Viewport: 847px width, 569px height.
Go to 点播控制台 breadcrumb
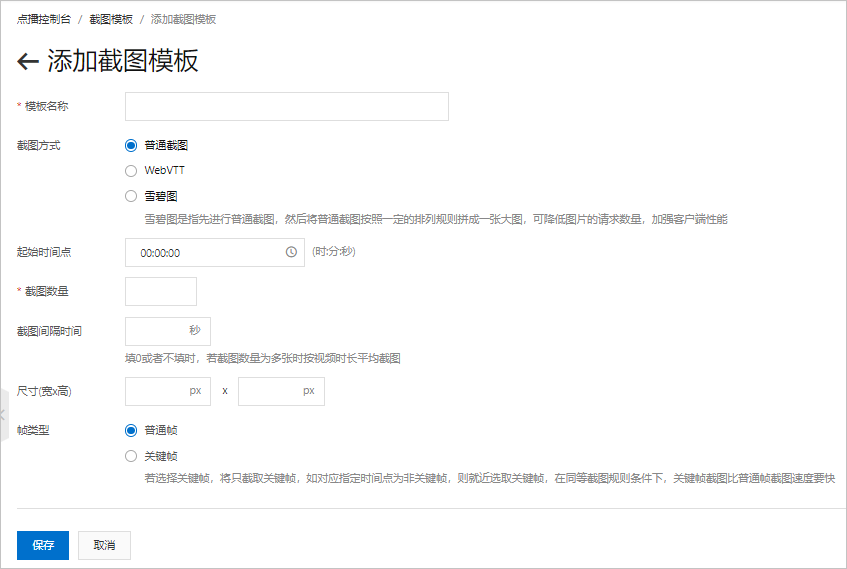click(x=44, y=19)
